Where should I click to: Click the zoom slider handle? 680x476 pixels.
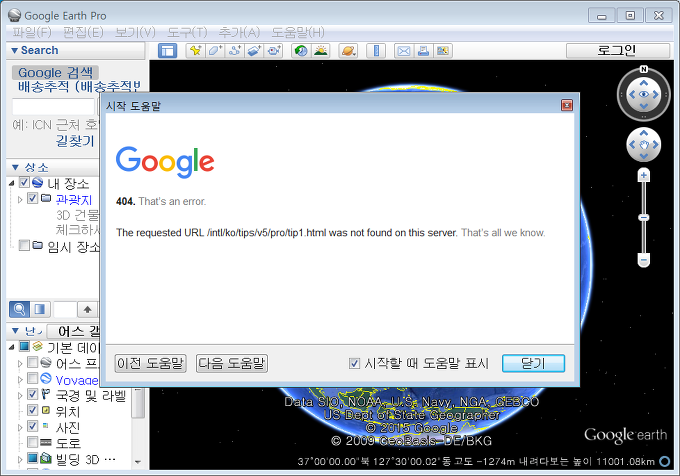click(x=644, y=217)
